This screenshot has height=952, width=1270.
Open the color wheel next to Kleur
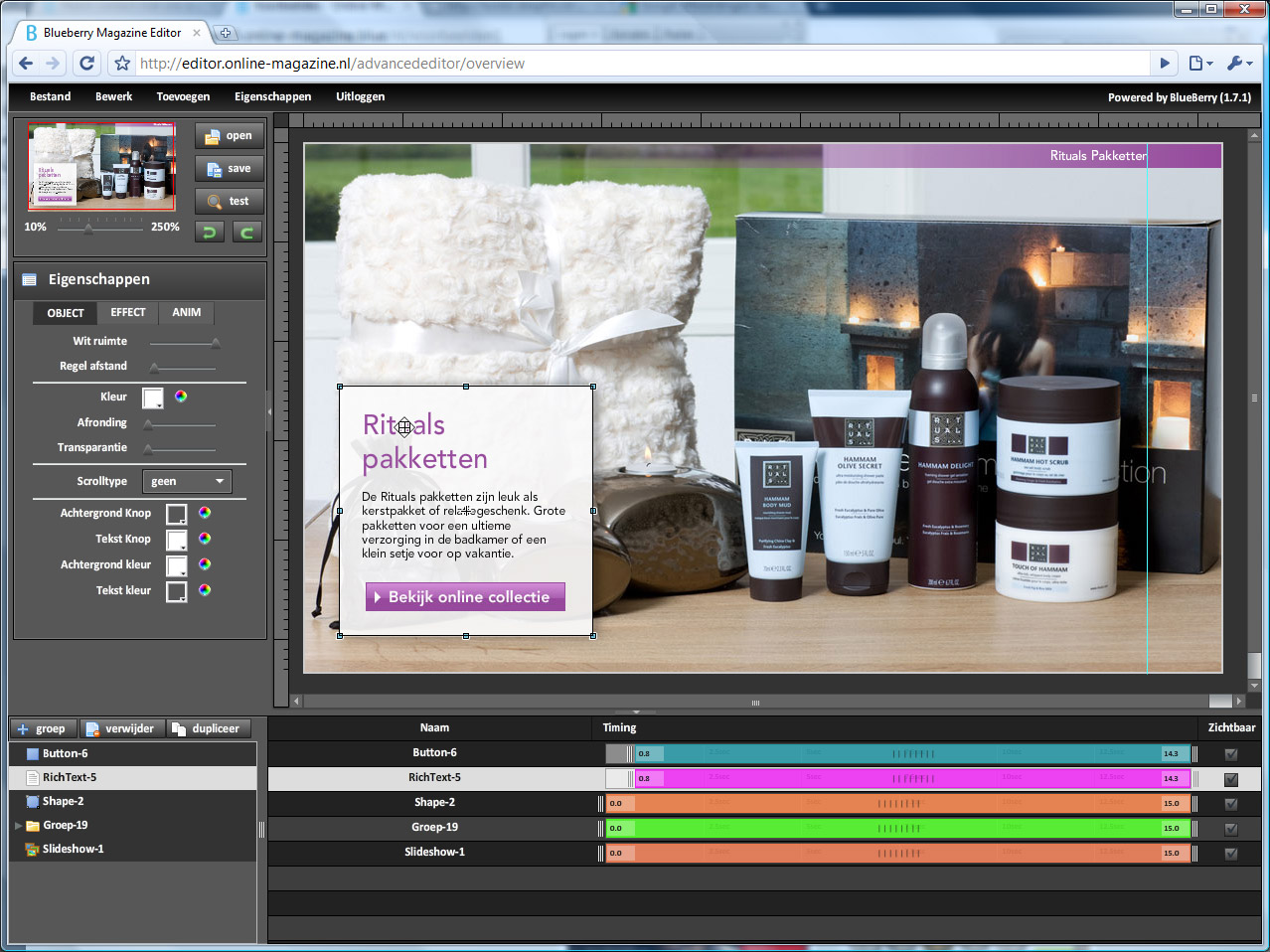click(181, 397)
